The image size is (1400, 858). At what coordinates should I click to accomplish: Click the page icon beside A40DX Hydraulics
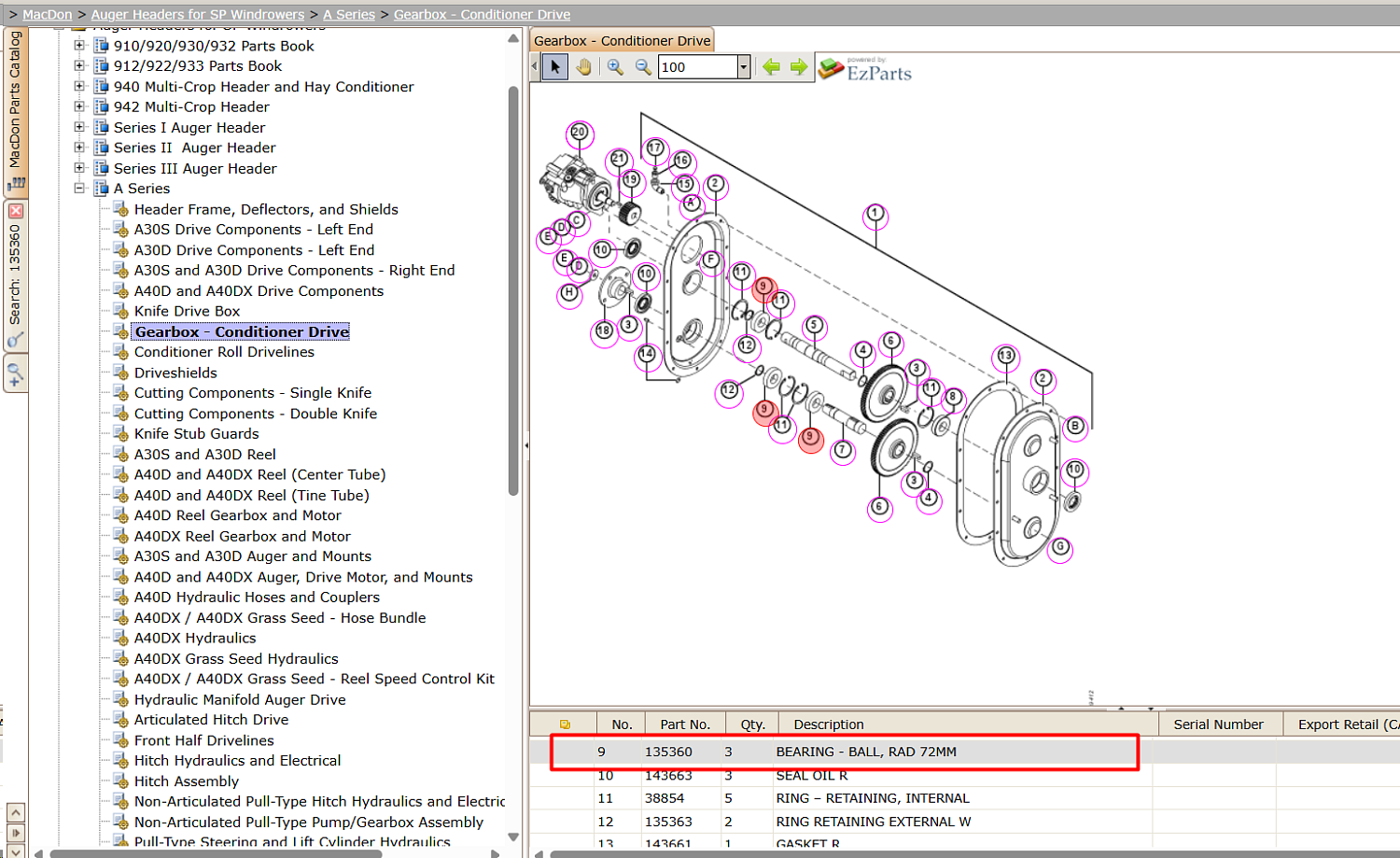[121, 638]
